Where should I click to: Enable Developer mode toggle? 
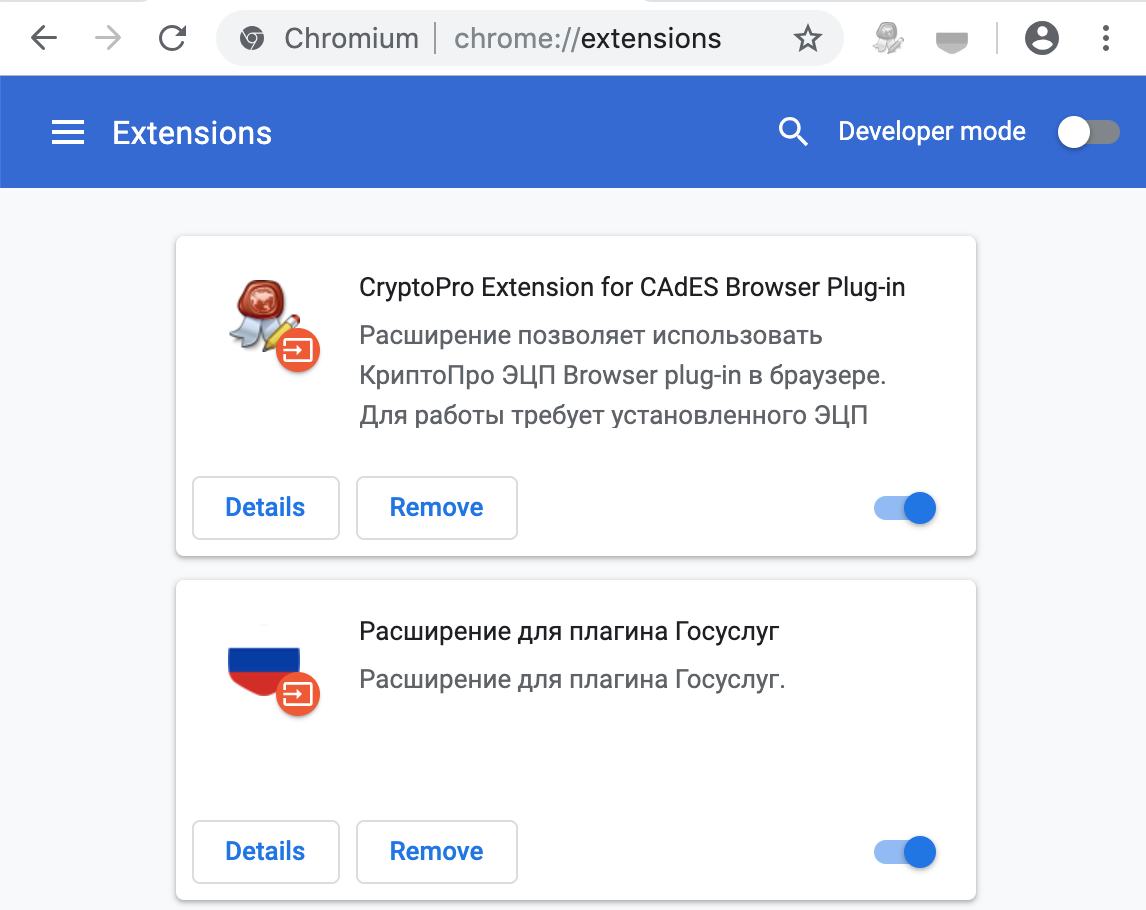1088,132
